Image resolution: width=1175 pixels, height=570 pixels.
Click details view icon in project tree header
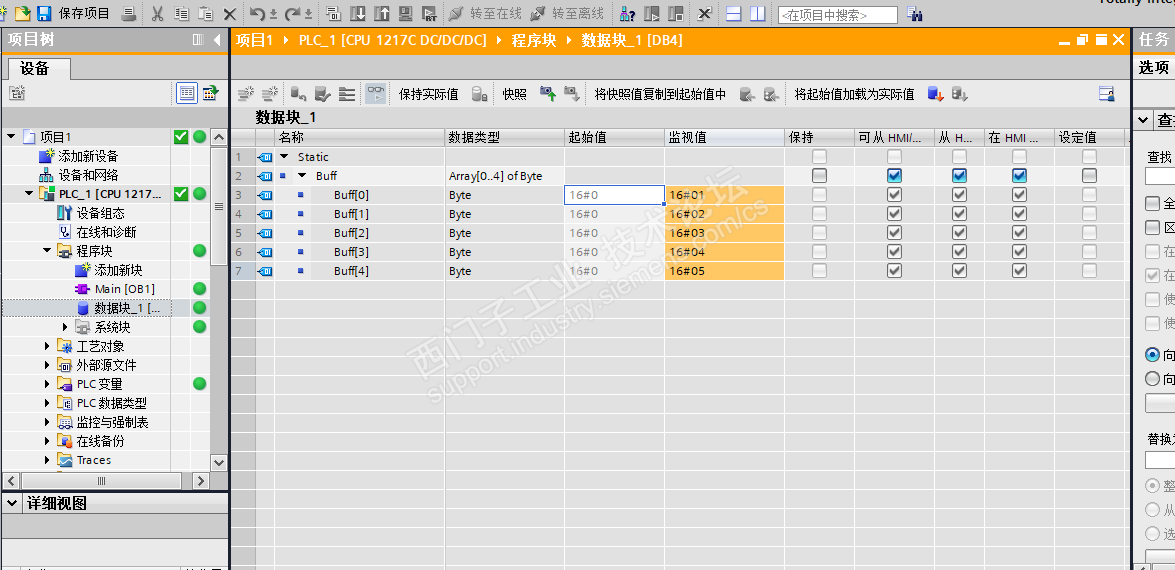point(187,93)
